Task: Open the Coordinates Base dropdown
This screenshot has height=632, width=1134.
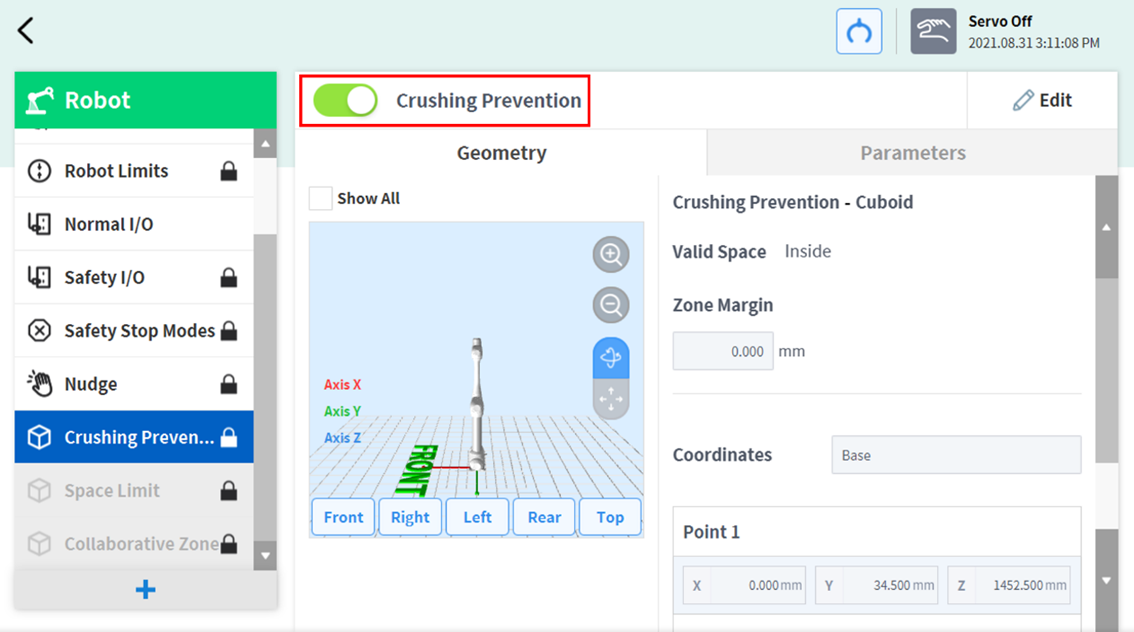Action: pyautogui.click(x=955, y=455)
